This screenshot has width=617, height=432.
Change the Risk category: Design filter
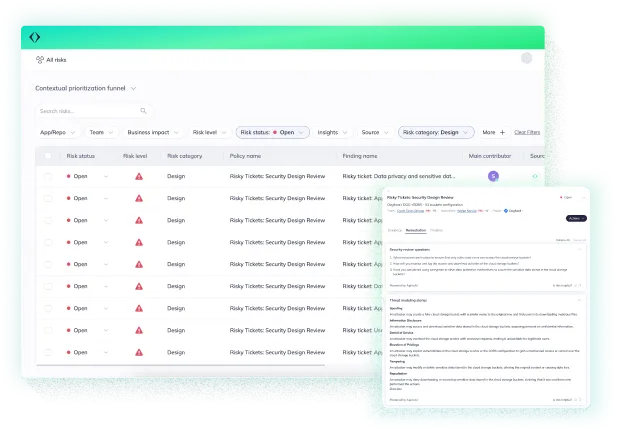pos(436,133)
